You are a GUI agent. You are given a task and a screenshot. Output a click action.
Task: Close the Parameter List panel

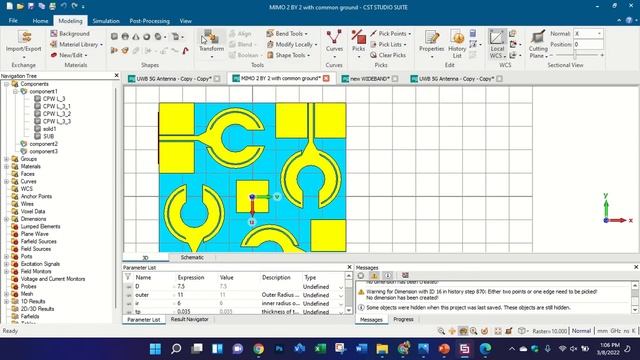349,267
